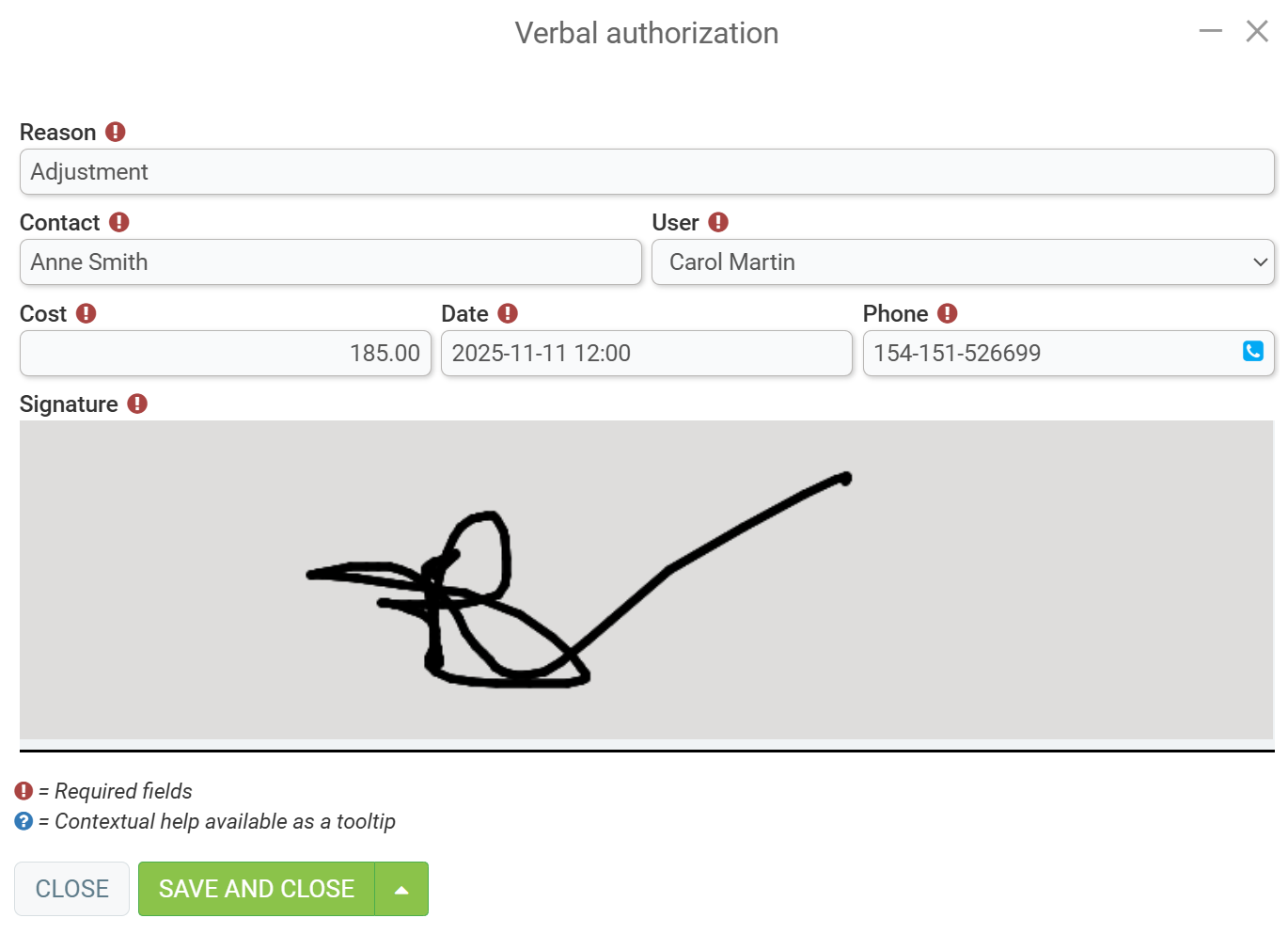Click the blue contextual help question icon
Image resolution: width=1288 pixels, height=934 pixels.
[24, 821]
